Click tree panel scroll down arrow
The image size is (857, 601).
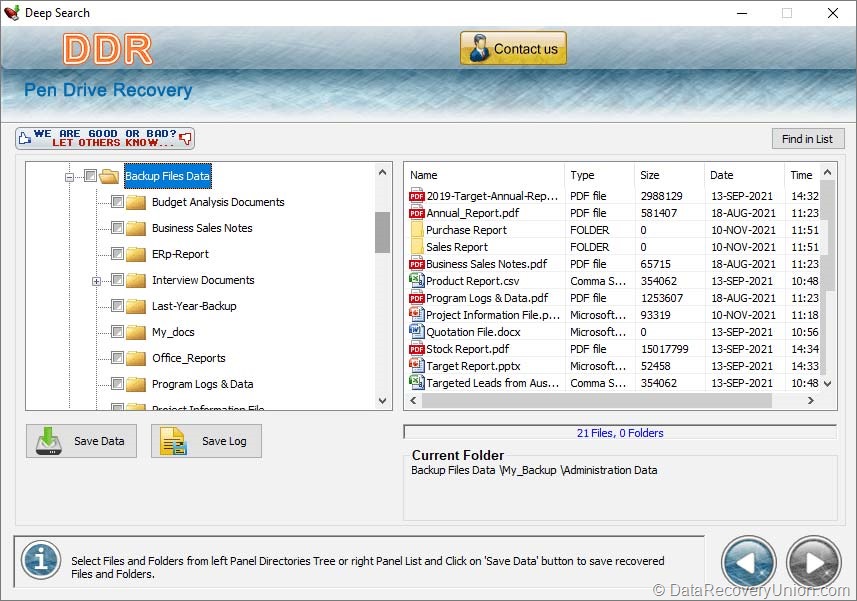(x=383, y=400)
